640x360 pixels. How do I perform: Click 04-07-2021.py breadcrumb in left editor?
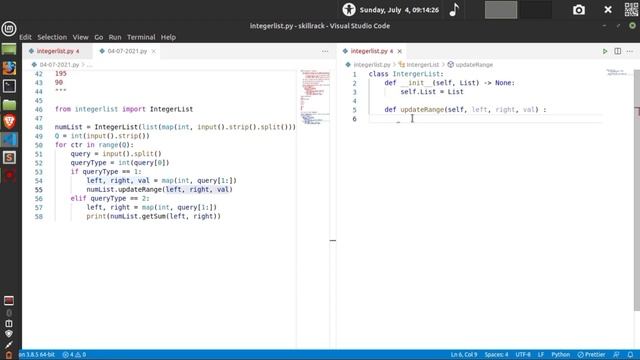pyautogui.click(x=59, y=65)
